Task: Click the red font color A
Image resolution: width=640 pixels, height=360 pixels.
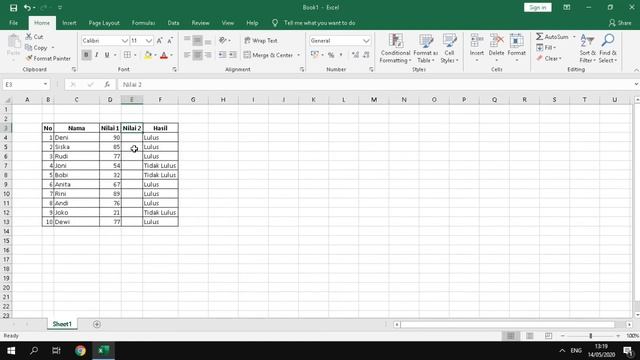Action: [x=164, y=55]
